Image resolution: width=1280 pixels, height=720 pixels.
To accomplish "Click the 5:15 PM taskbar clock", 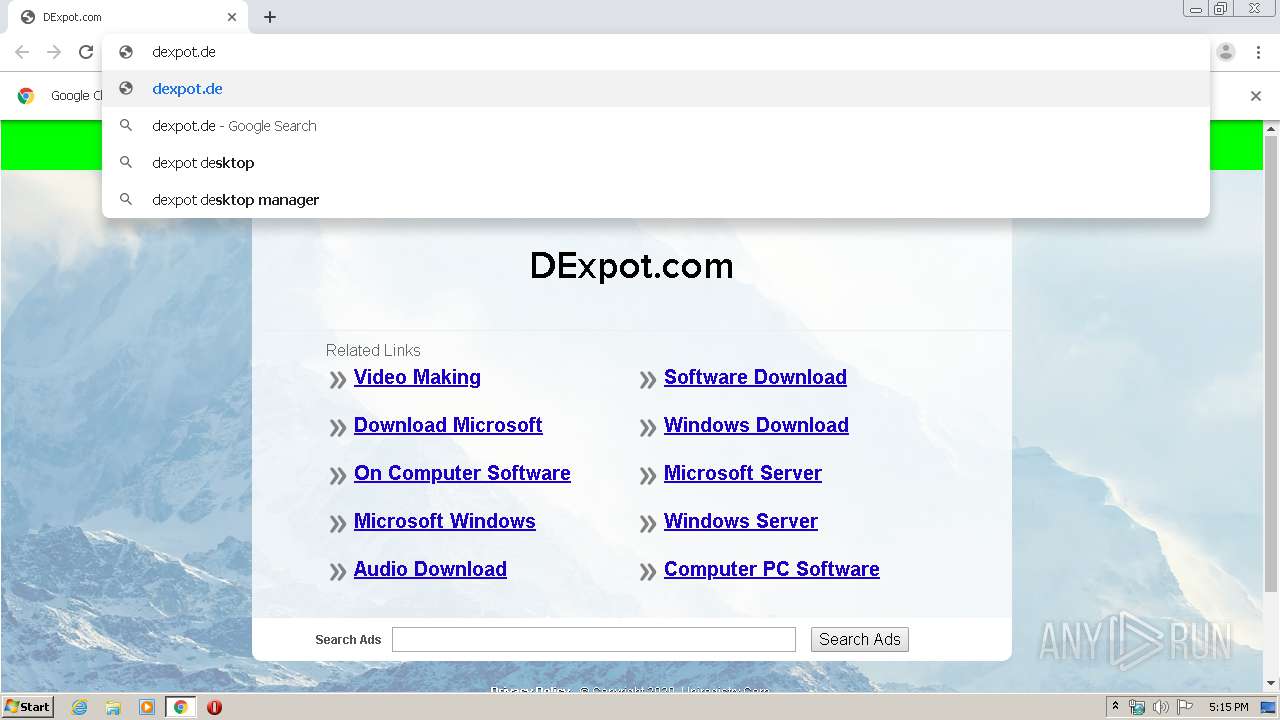I will coord(1228,707).
